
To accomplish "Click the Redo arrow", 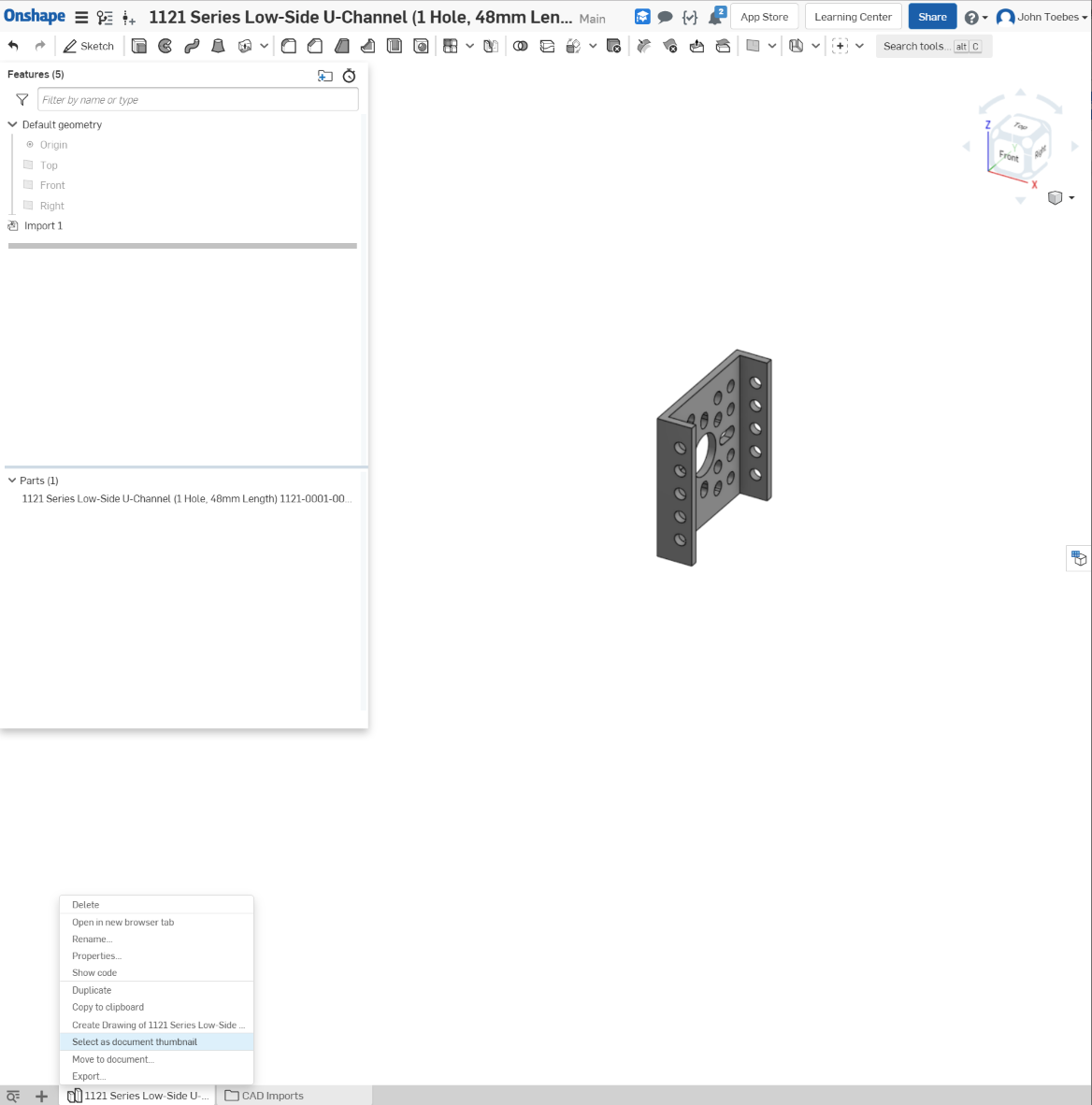I will click(x=40, y=46).
